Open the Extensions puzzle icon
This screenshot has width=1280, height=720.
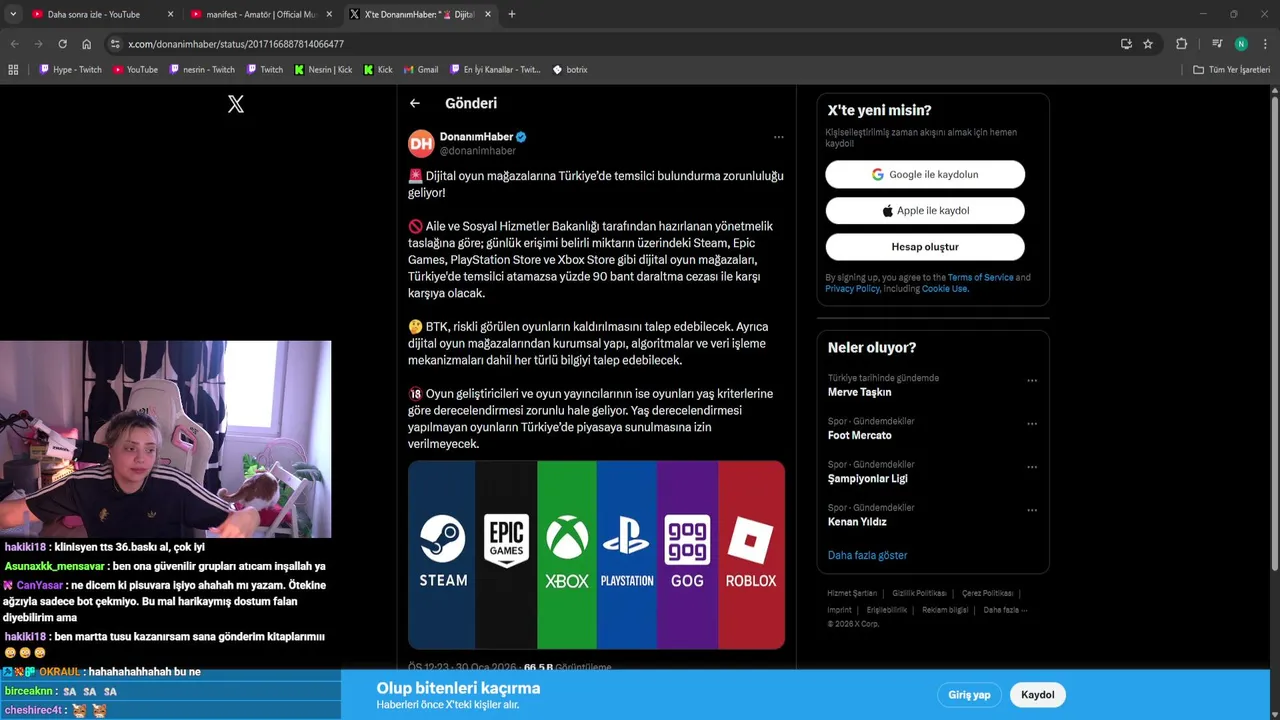click(x=1181, y=44)
